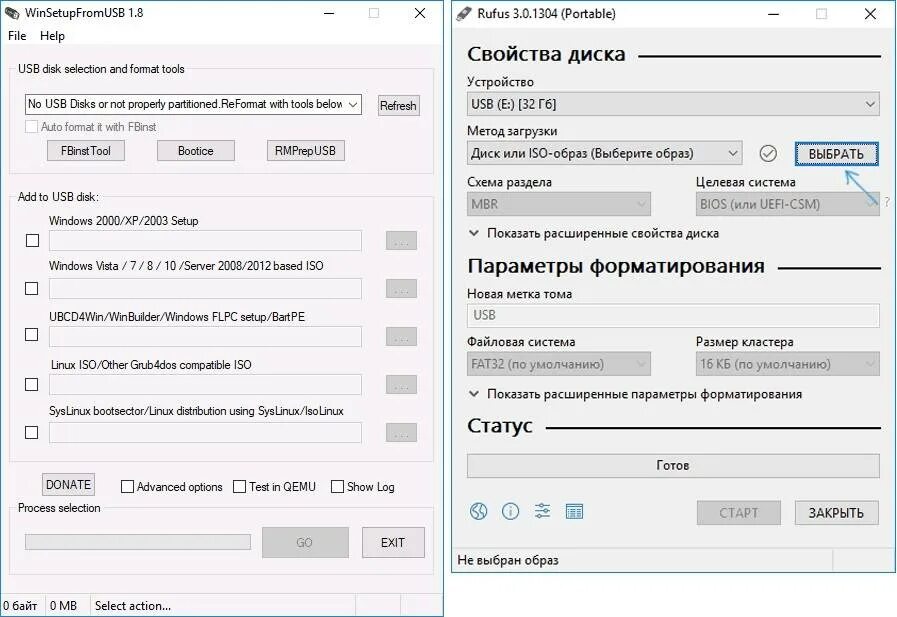Click ВЫБРАТЬ to select an image
Viewport: 897px width, 617px height.
(836, 154)
